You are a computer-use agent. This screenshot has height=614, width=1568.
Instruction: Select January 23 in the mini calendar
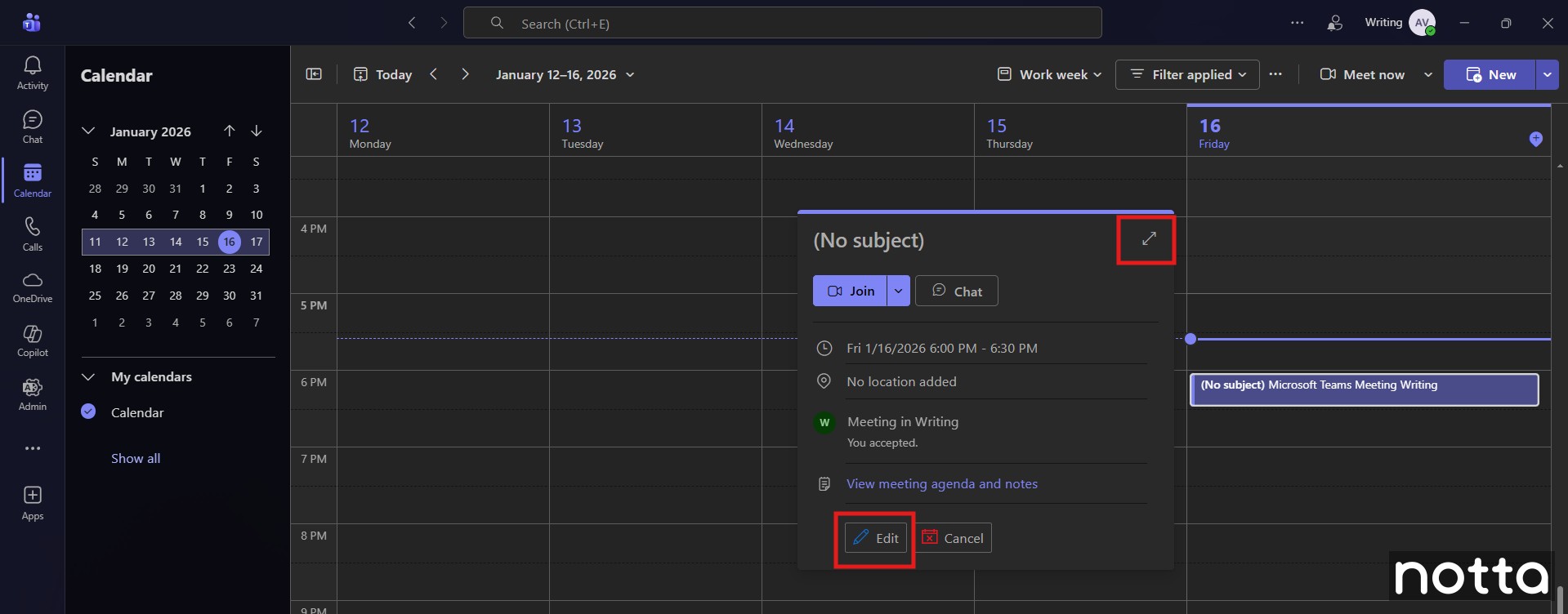coord(229,269)
